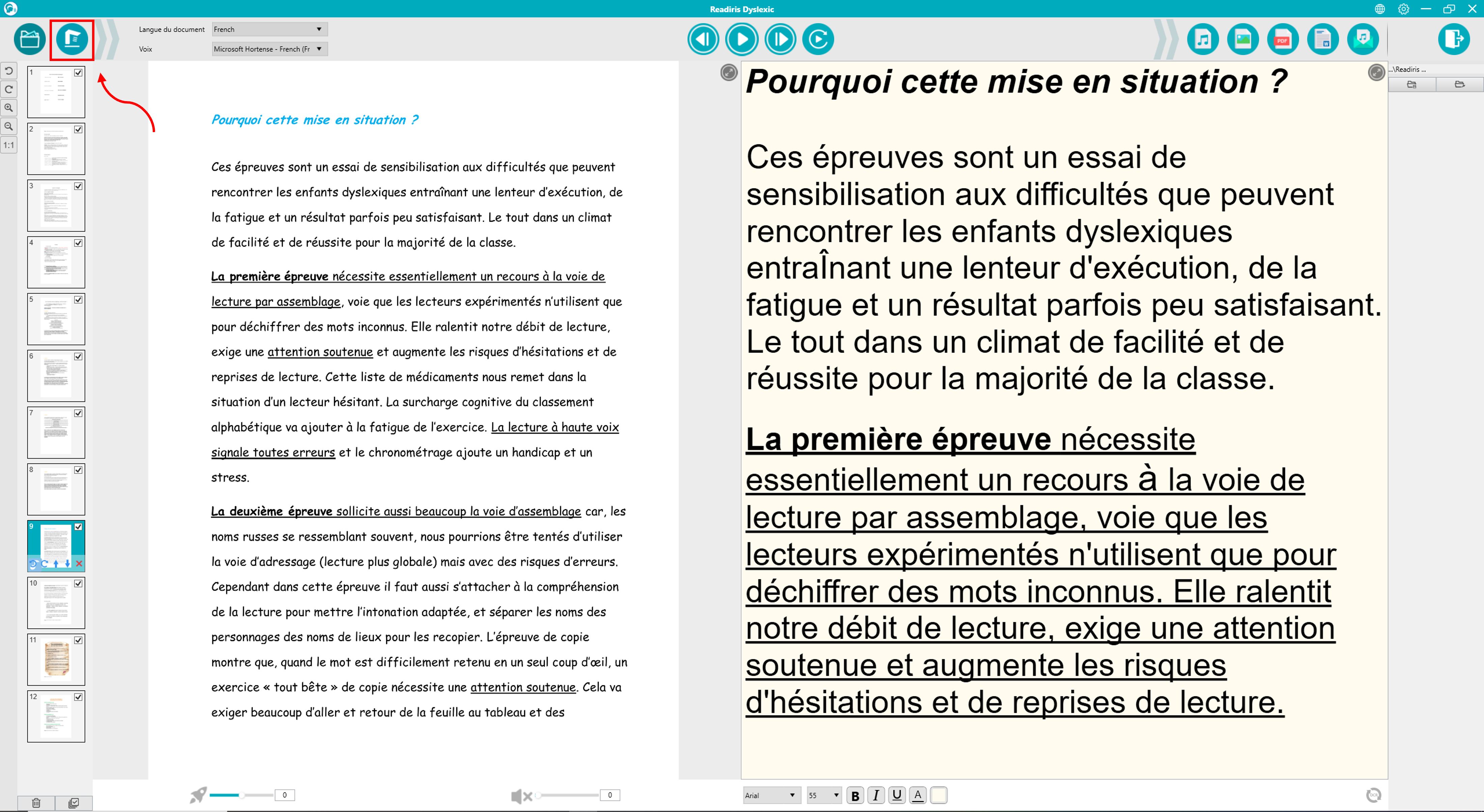
Task: Skip to next sentence playback button
Action: (780, 39)
